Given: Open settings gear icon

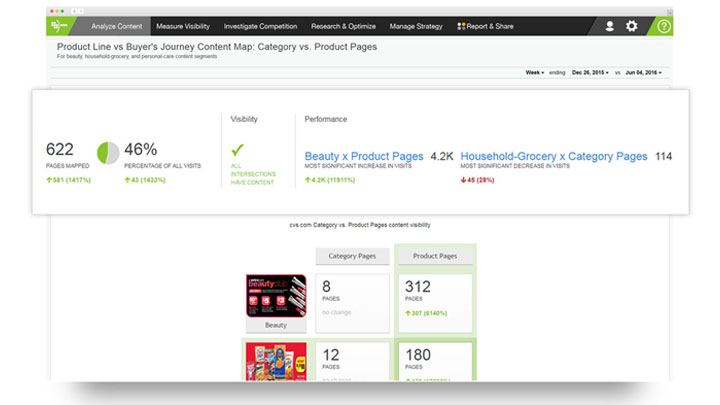Looking at the screenshot, I should coord(632,26).
